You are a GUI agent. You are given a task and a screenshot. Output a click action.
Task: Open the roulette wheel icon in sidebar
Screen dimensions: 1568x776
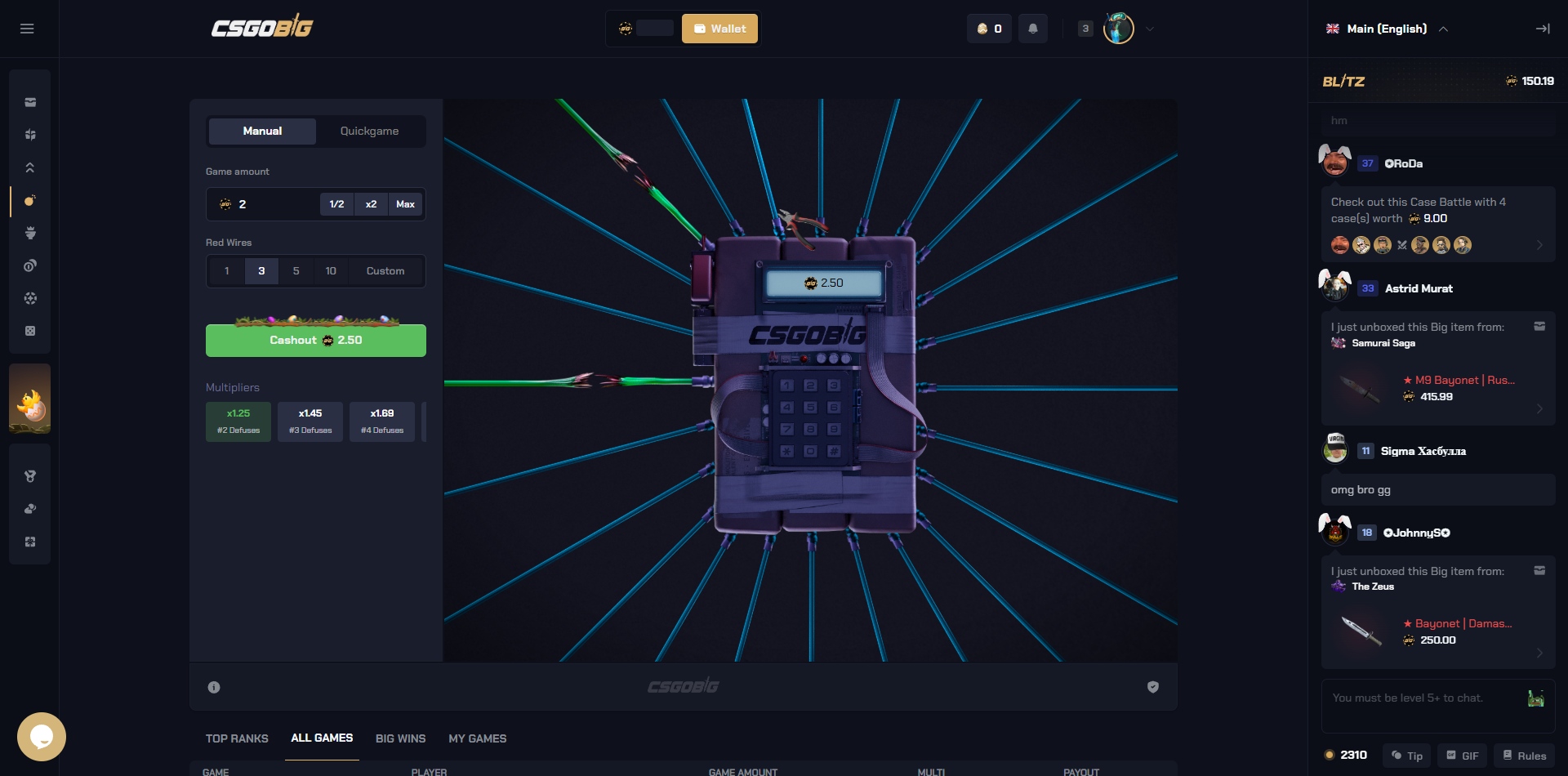tap(30, 298)
